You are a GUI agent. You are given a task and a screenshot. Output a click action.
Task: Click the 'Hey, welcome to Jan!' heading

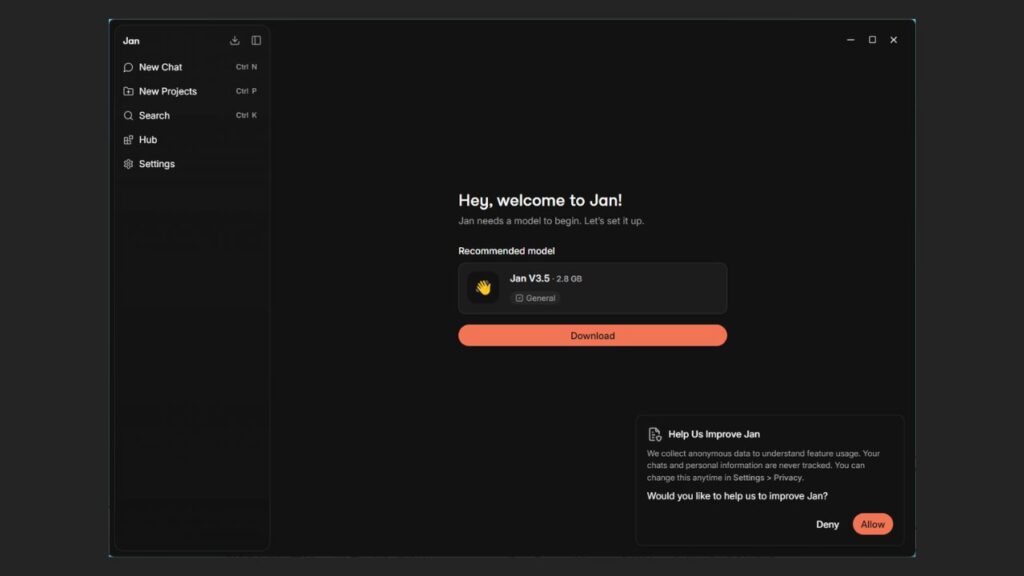pyautogui.click(x=540, y=200)
